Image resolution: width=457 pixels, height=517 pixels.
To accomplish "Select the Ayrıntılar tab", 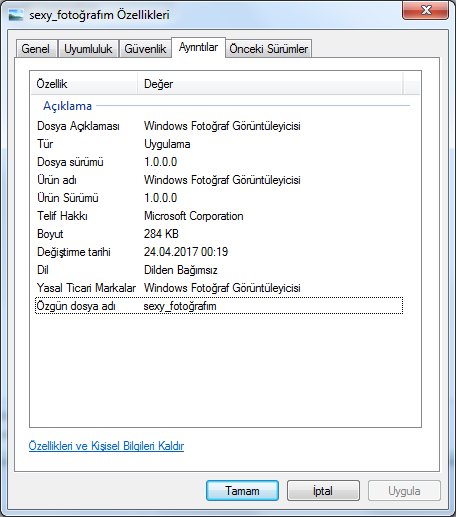I will pos(198,47).
